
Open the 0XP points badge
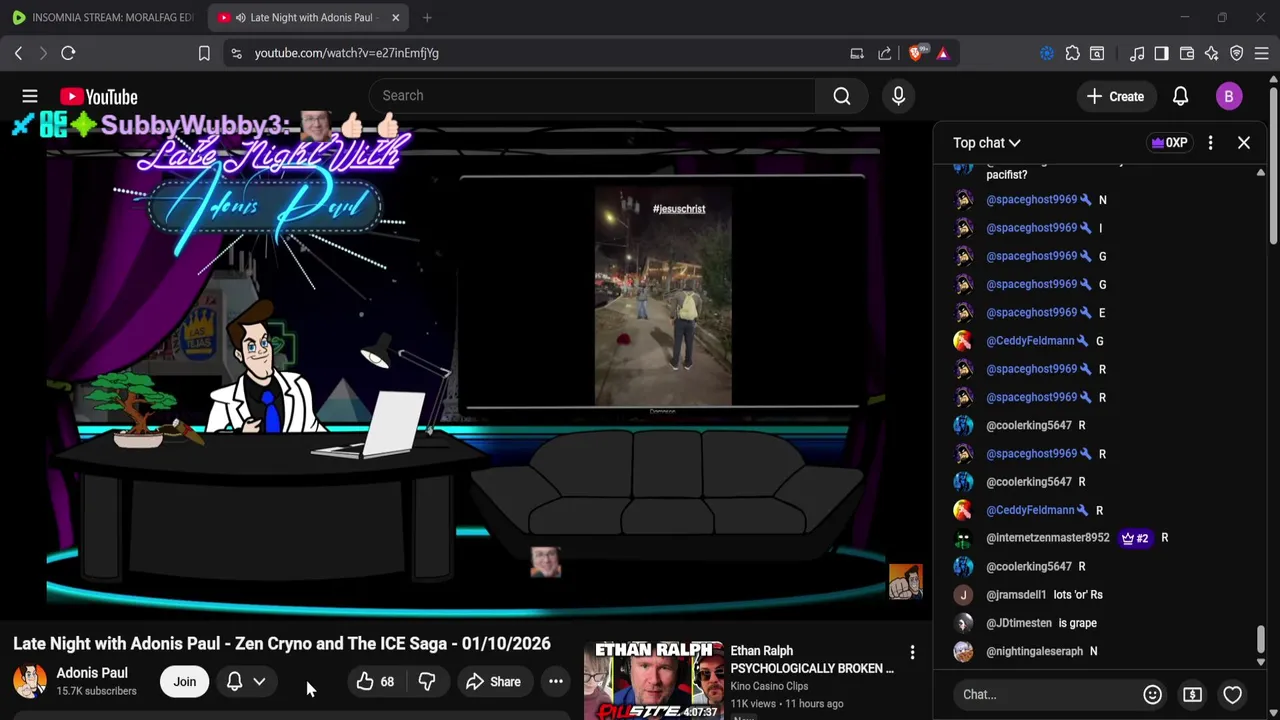(1170, 143)
